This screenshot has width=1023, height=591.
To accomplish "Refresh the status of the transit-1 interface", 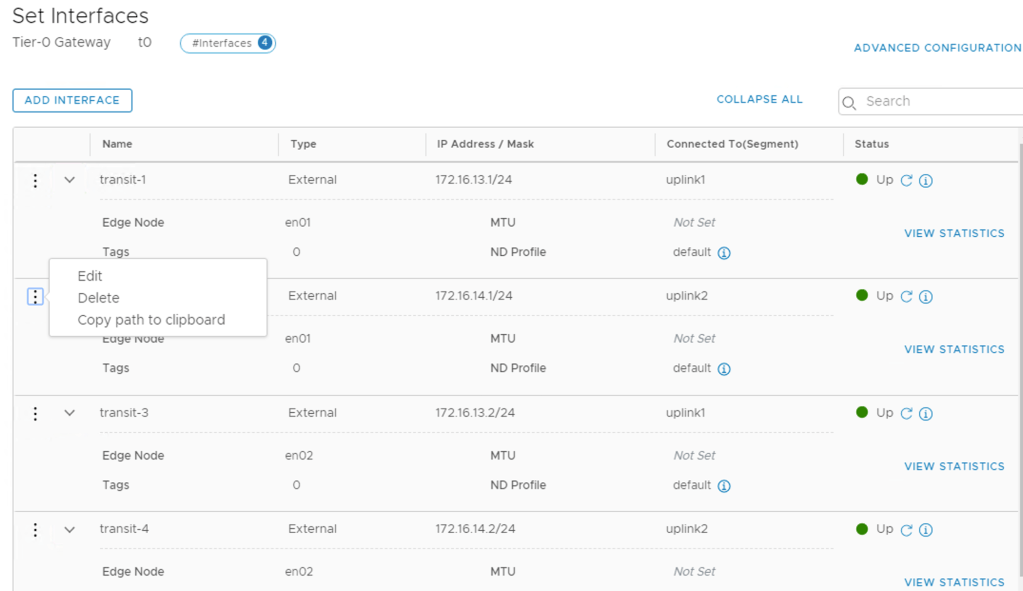I will coord(907,181).
